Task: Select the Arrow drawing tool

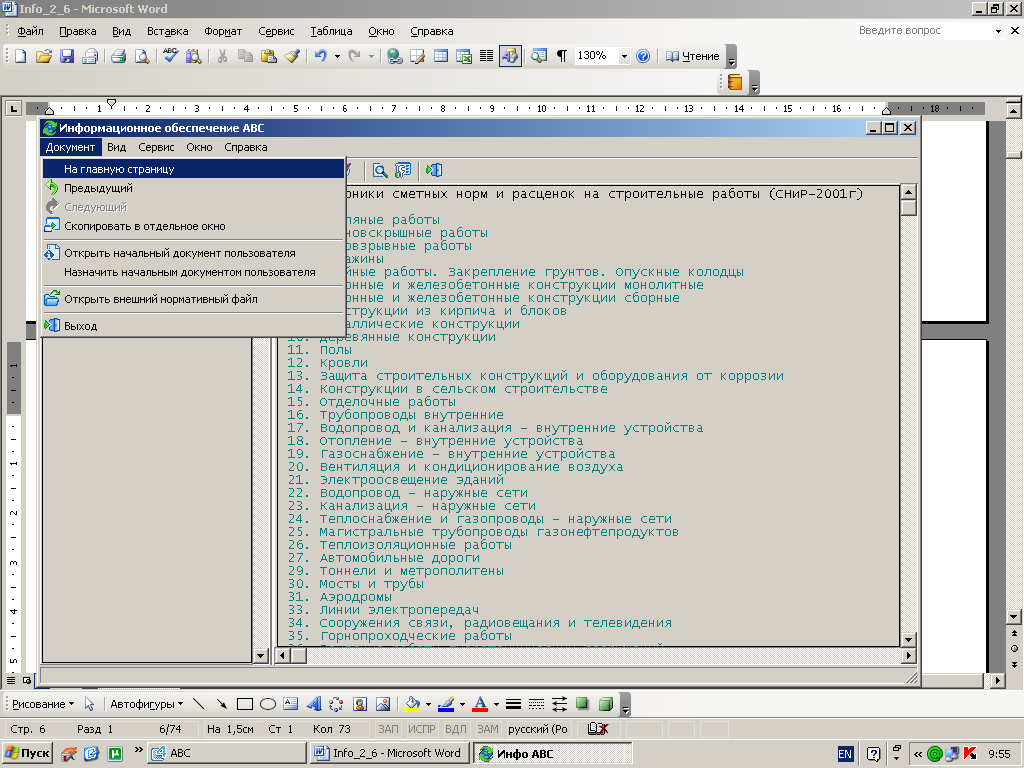Action: click(x=222, y=704)
